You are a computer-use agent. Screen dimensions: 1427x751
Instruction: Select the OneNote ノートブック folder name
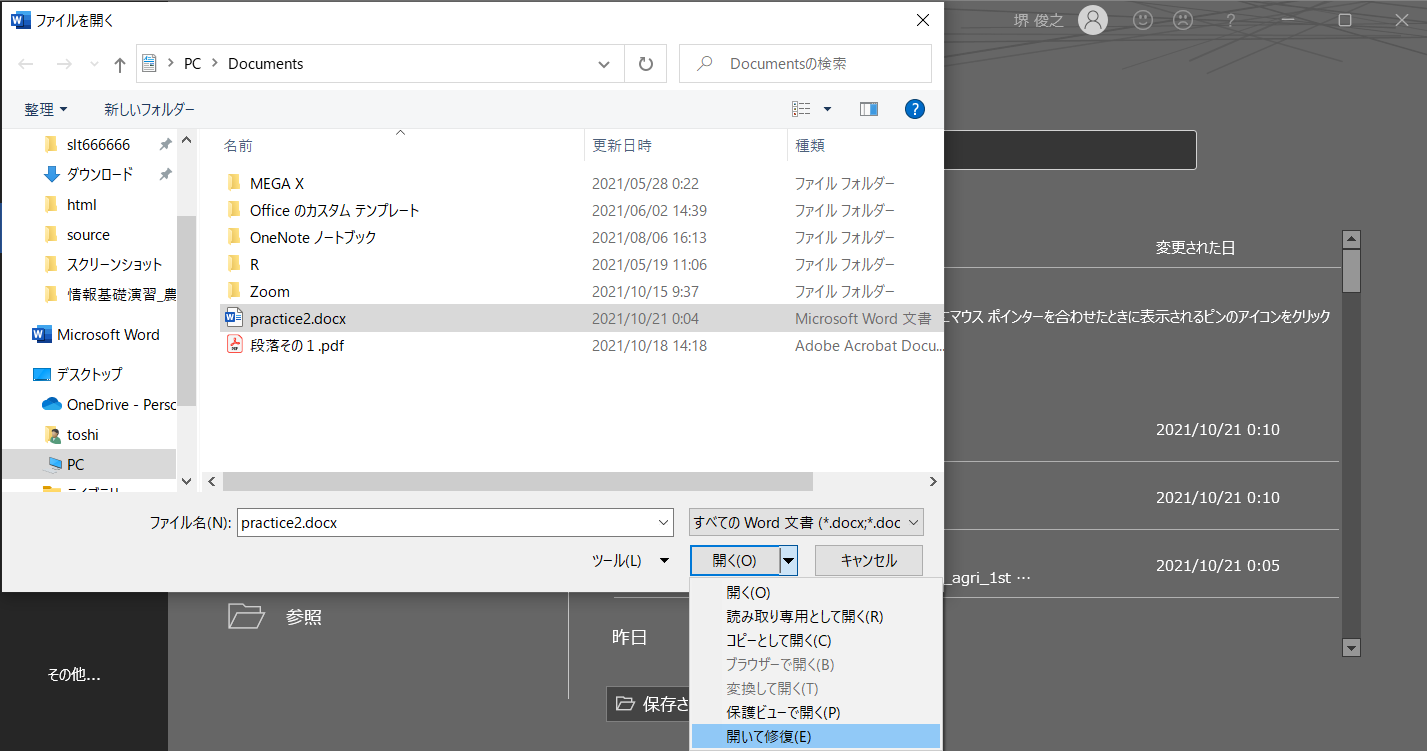313,238
